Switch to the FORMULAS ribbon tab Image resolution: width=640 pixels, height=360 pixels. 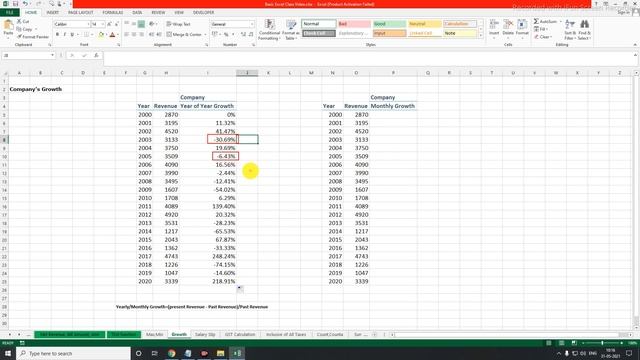click(x=113, y=13)
